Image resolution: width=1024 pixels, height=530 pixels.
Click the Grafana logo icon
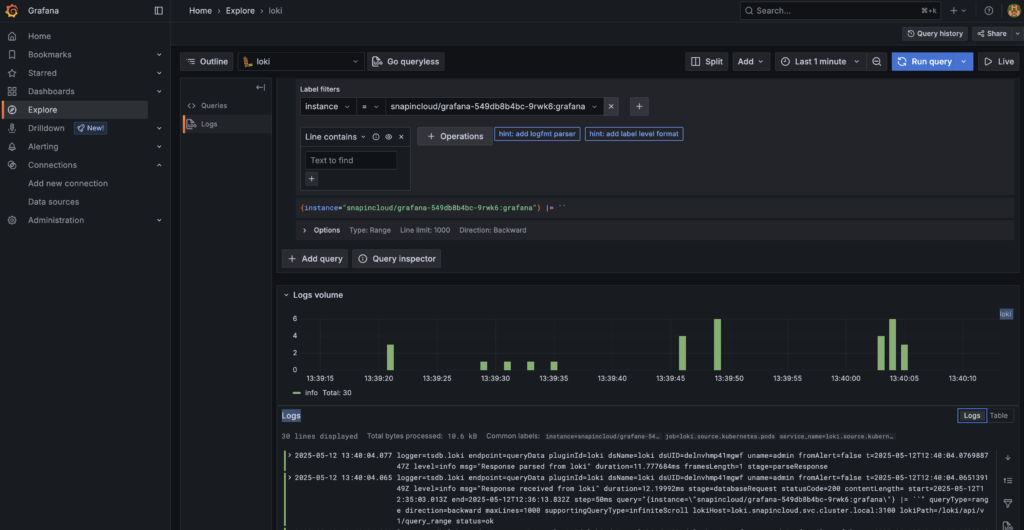coord(12,10)
